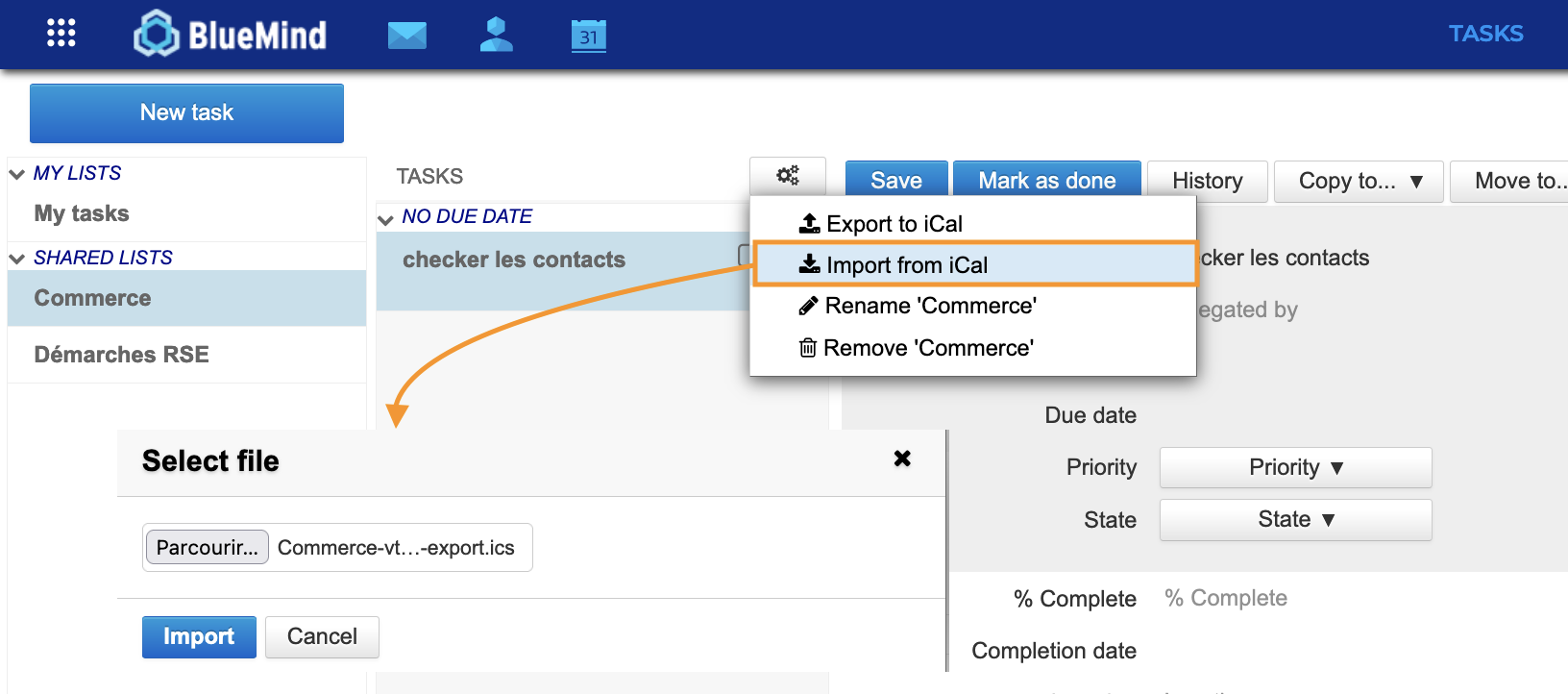Open the Copy to... dropdown
1568x694 pixels.
pyautogui.click(x=1358, y=182)
